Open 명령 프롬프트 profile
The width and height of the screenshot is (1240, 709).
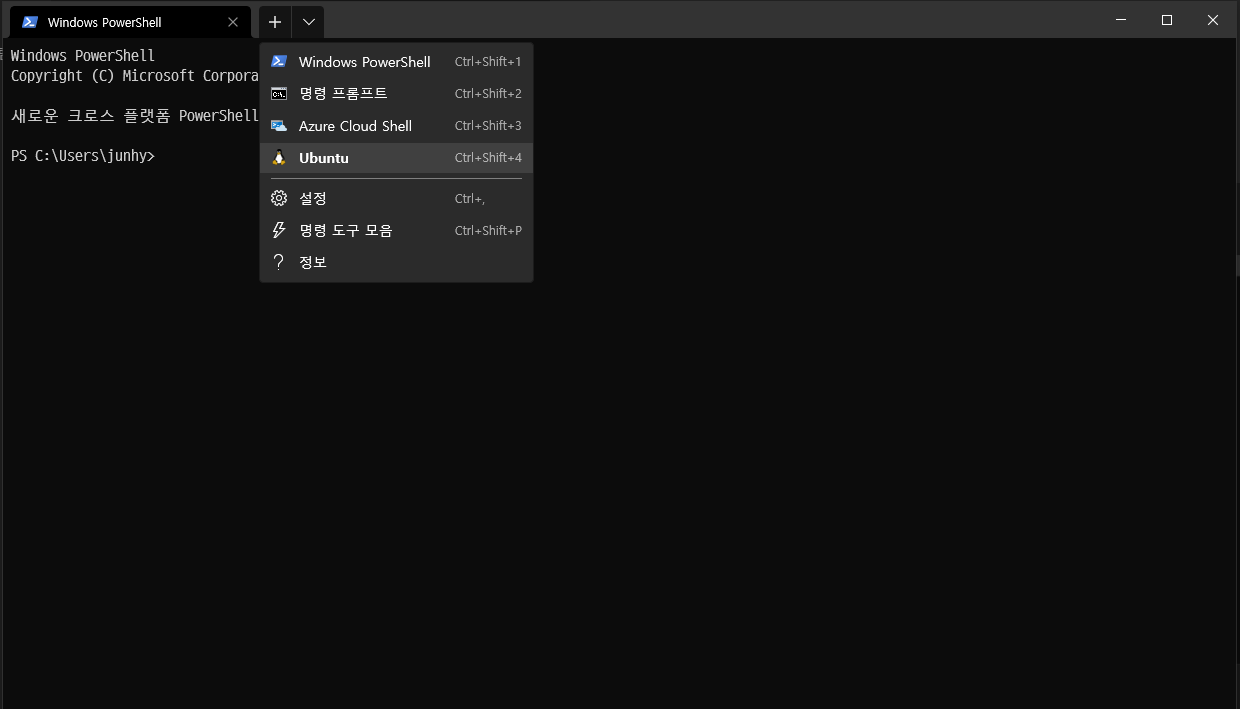[396, 94]
